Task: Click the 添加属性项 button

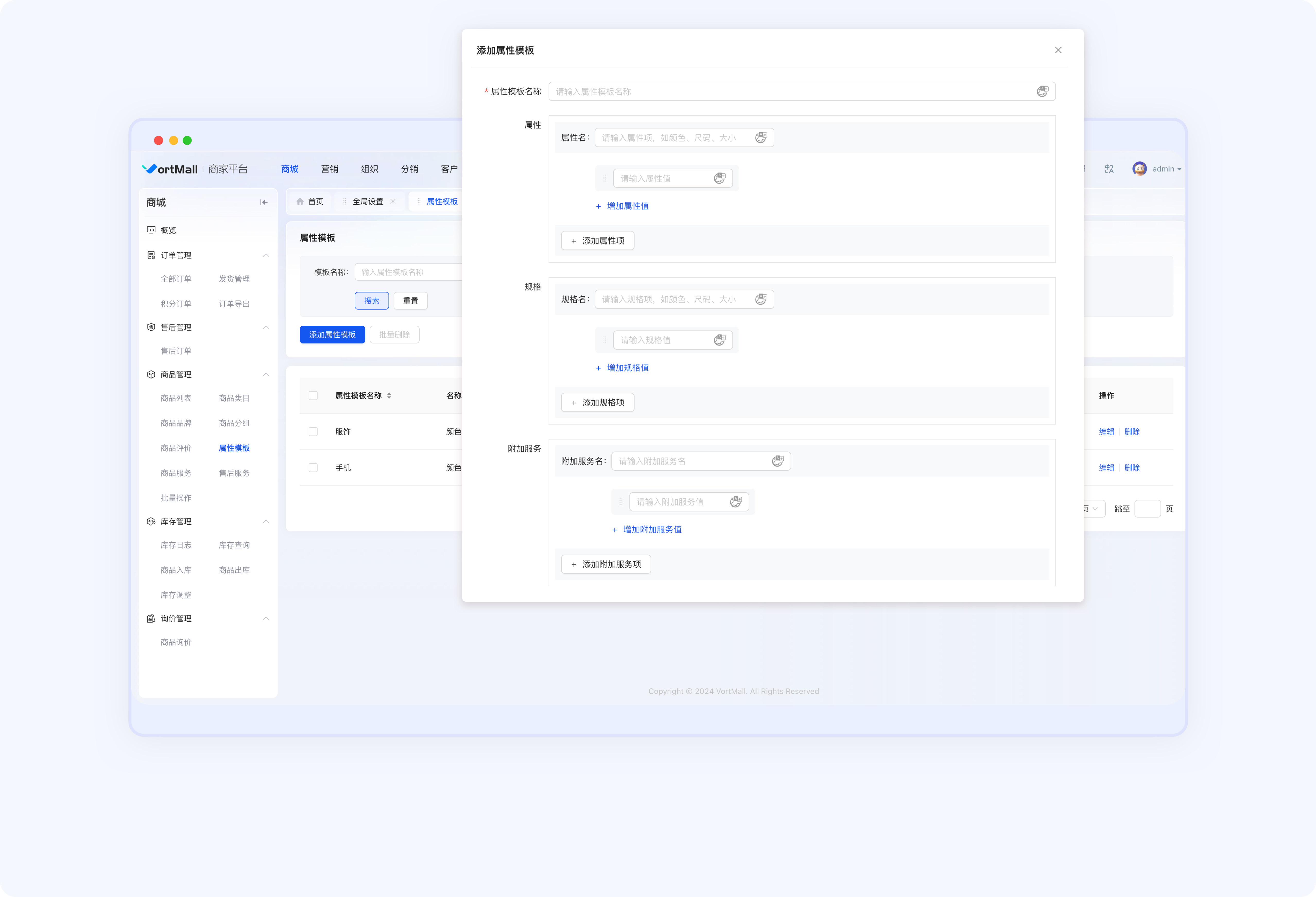Action: [x=598, y=241]
